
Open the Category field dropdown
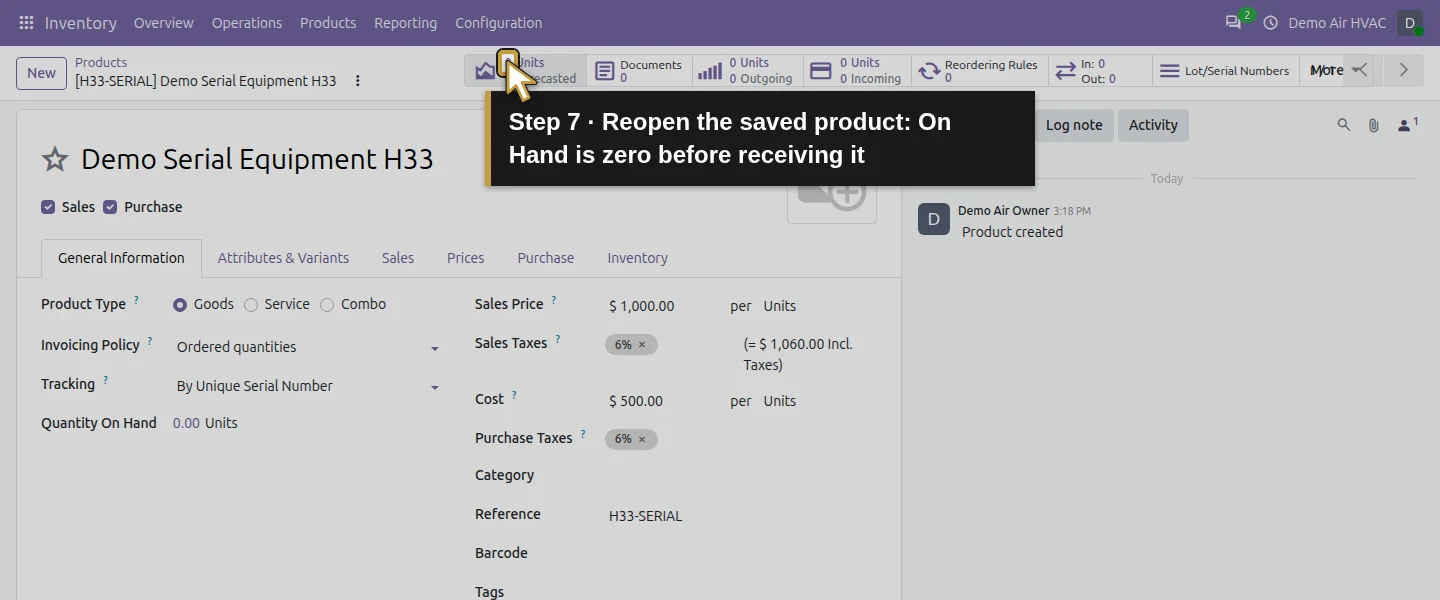coord(740,476)
